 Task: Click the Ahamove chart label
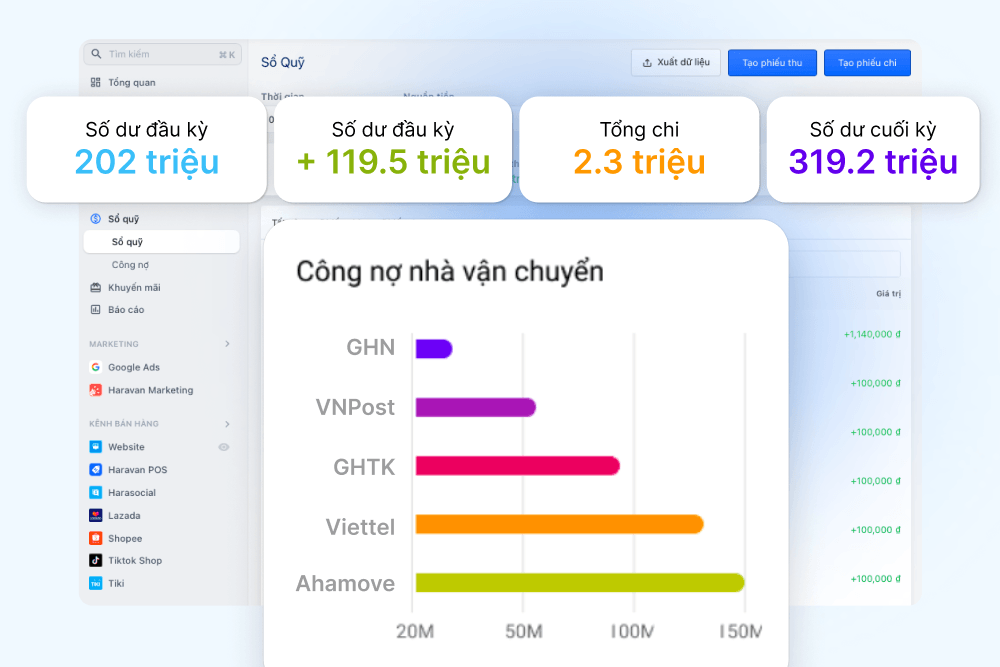point(345,583)
